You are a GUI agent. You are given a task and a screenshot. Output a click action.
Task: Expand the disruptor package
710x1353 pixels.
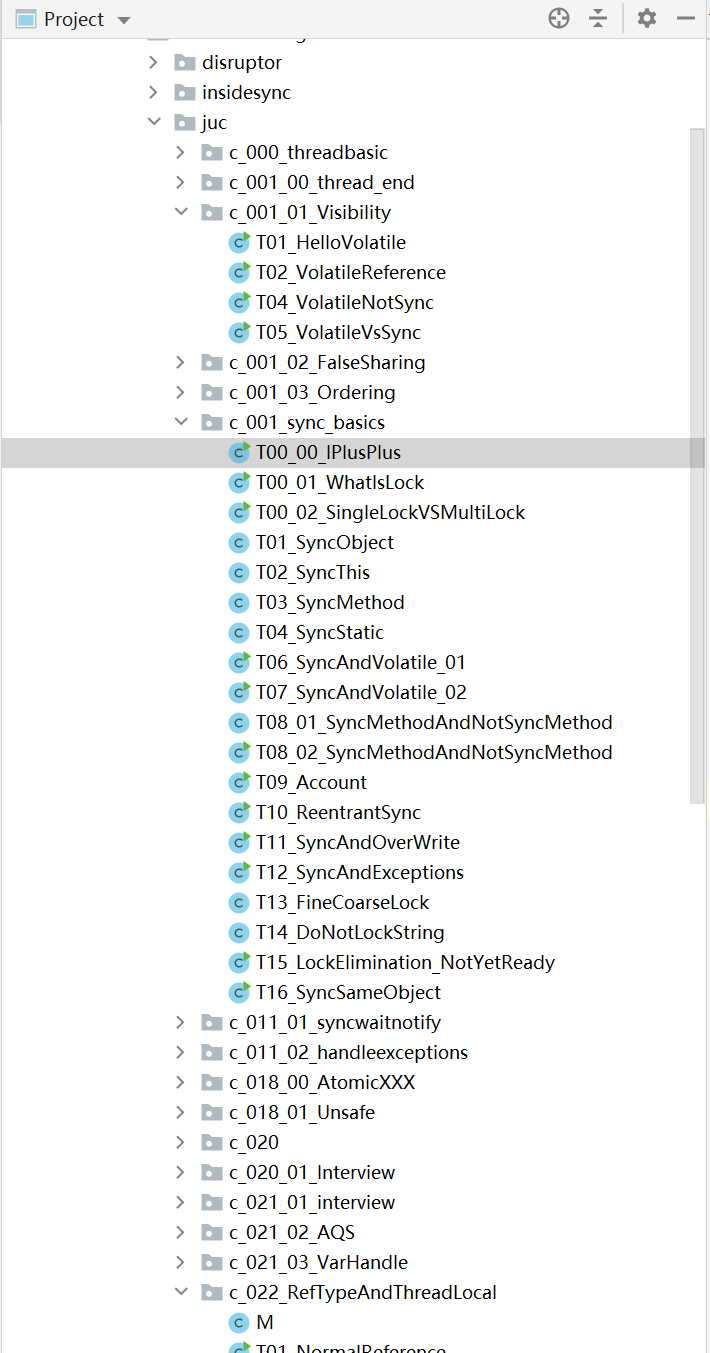tap(154, 62)
